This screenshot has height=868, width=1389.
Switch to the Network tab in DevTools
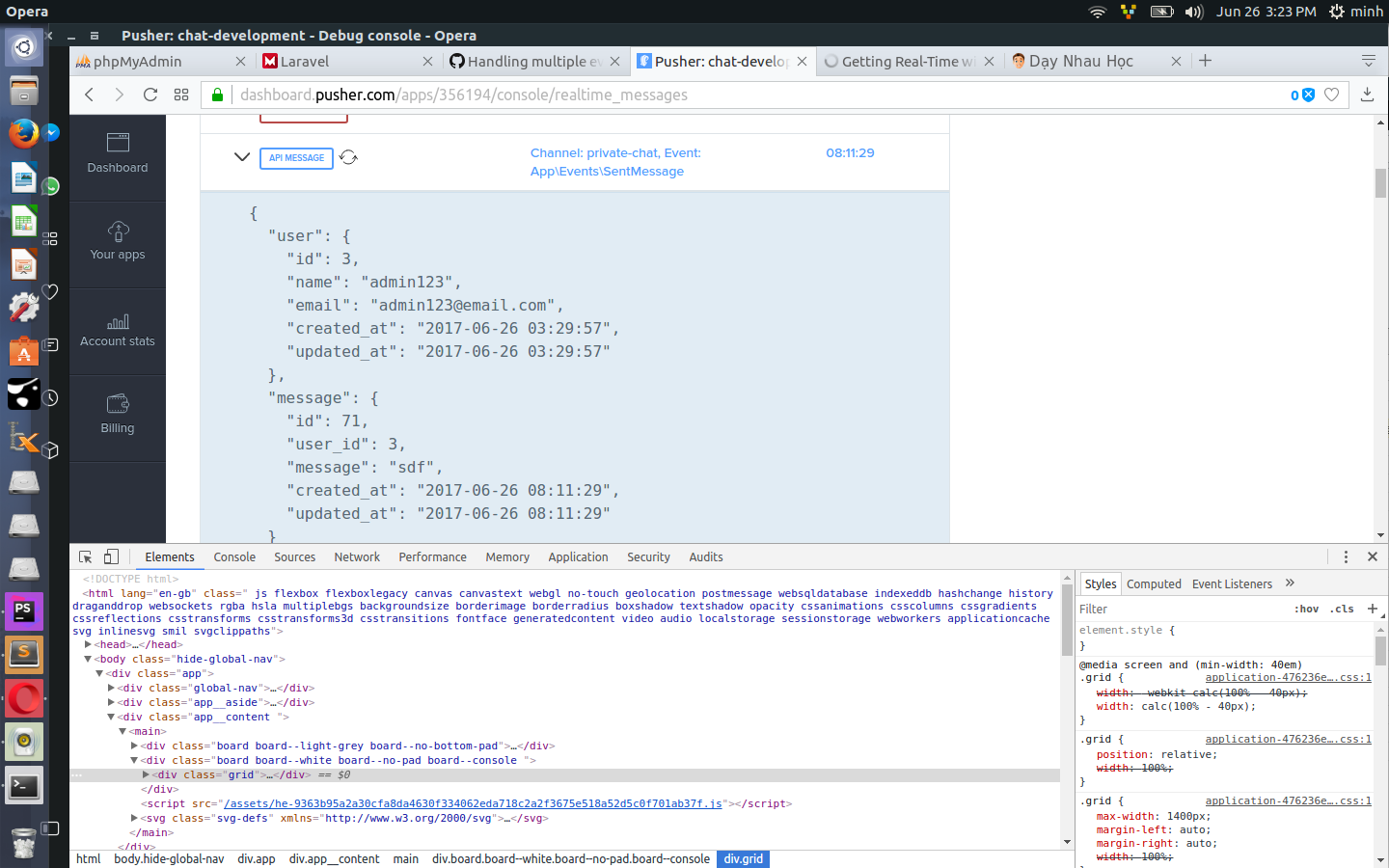(357, 557)
